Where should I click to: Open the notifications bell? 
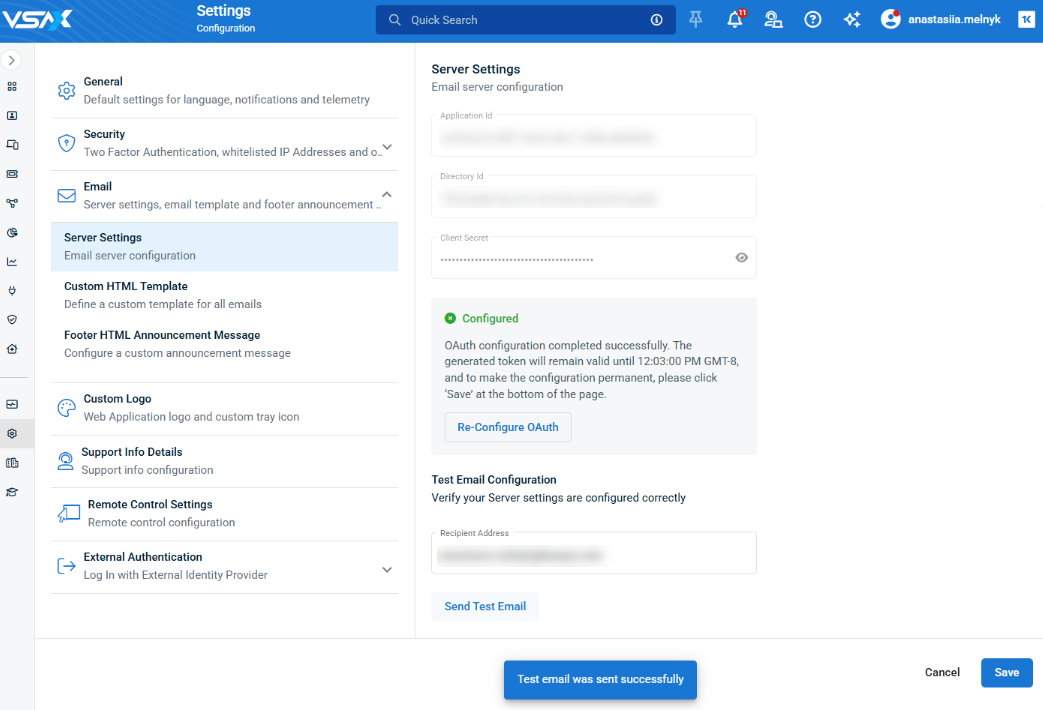735,20
